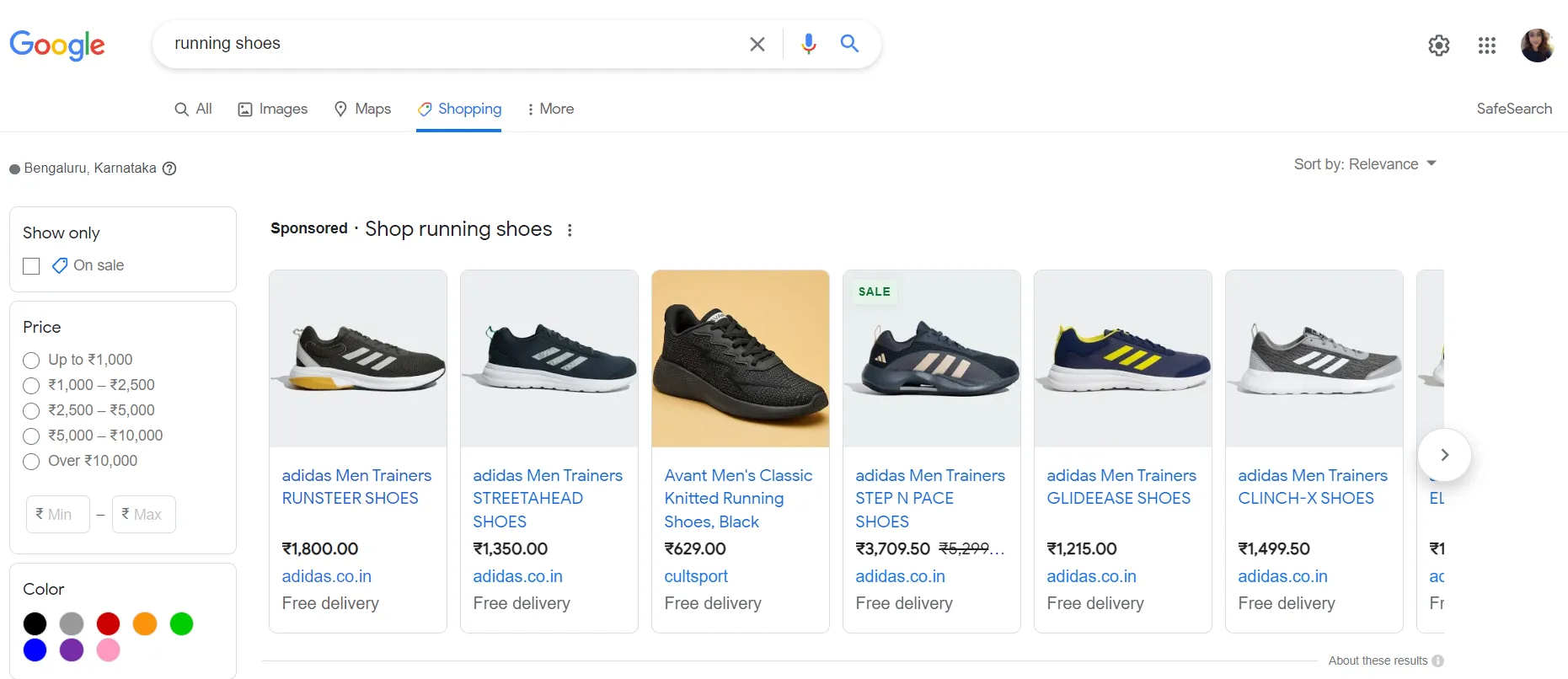
Task: Tick the On sale checkbox
Action: coord(31,266)
